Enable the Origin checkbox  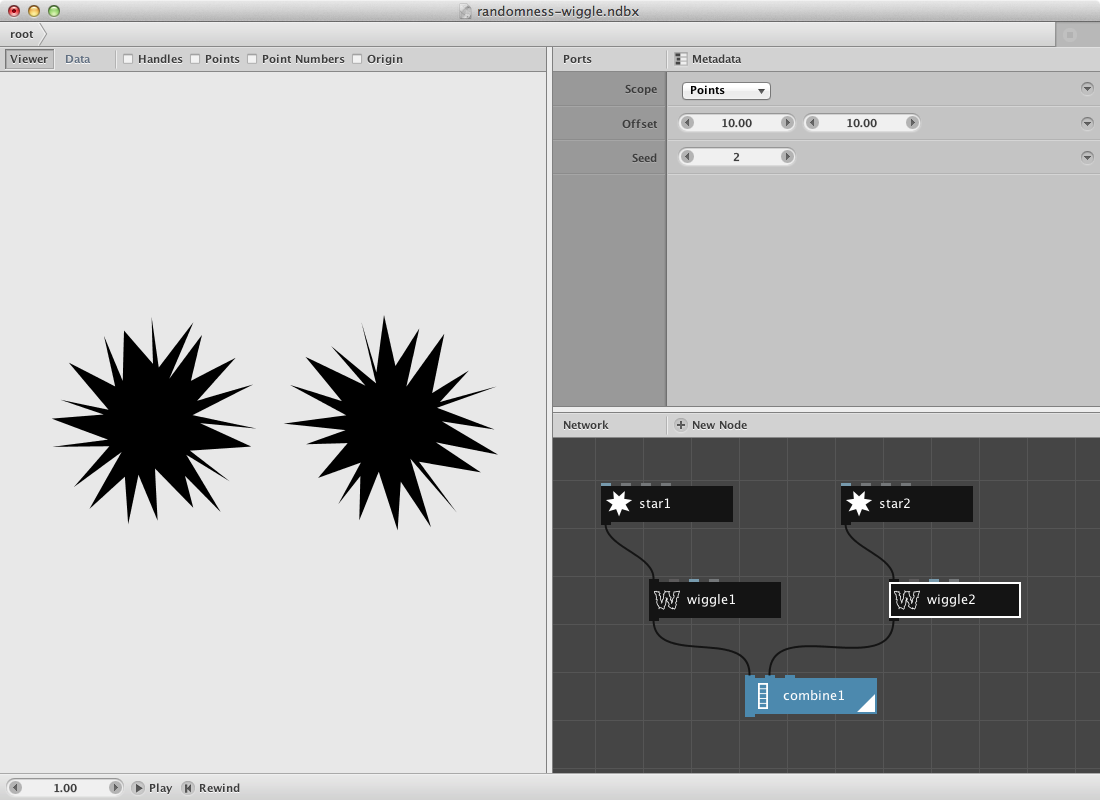[357, 59]
